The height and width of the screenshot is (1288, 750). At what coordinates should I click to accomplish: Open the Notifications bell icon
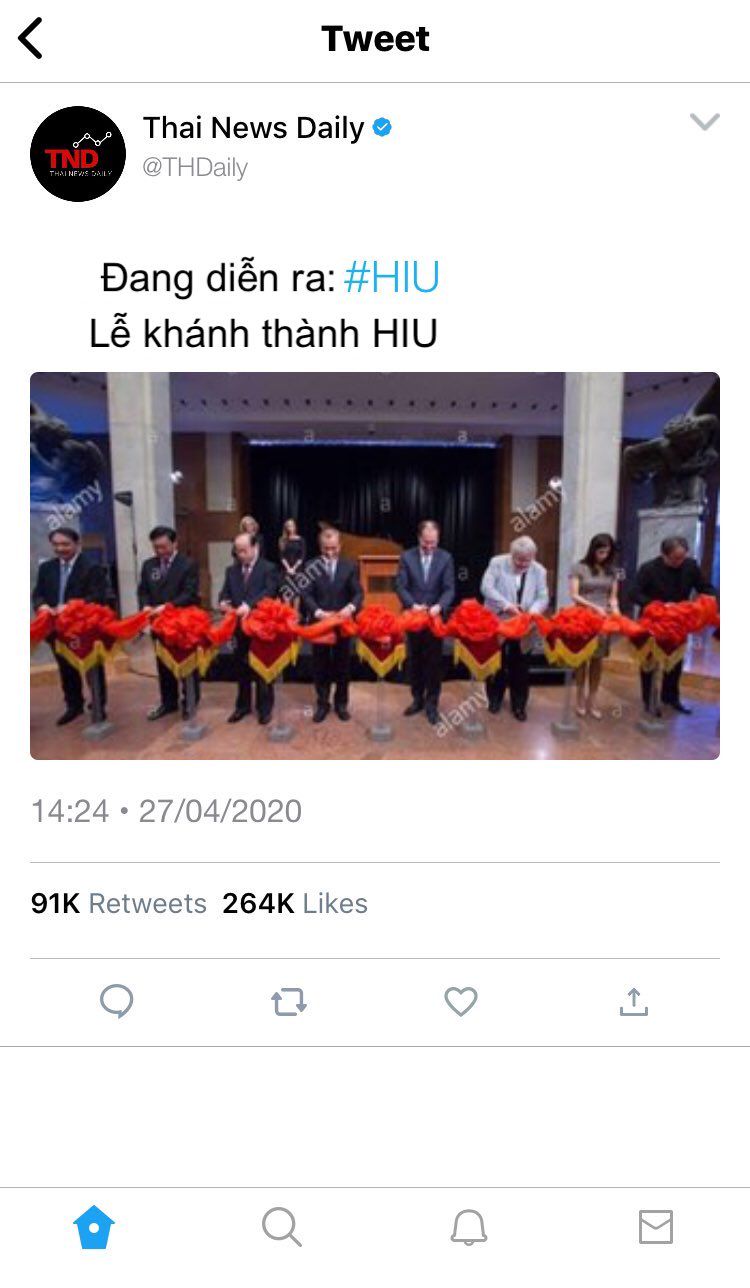[x=469, y=1227]
